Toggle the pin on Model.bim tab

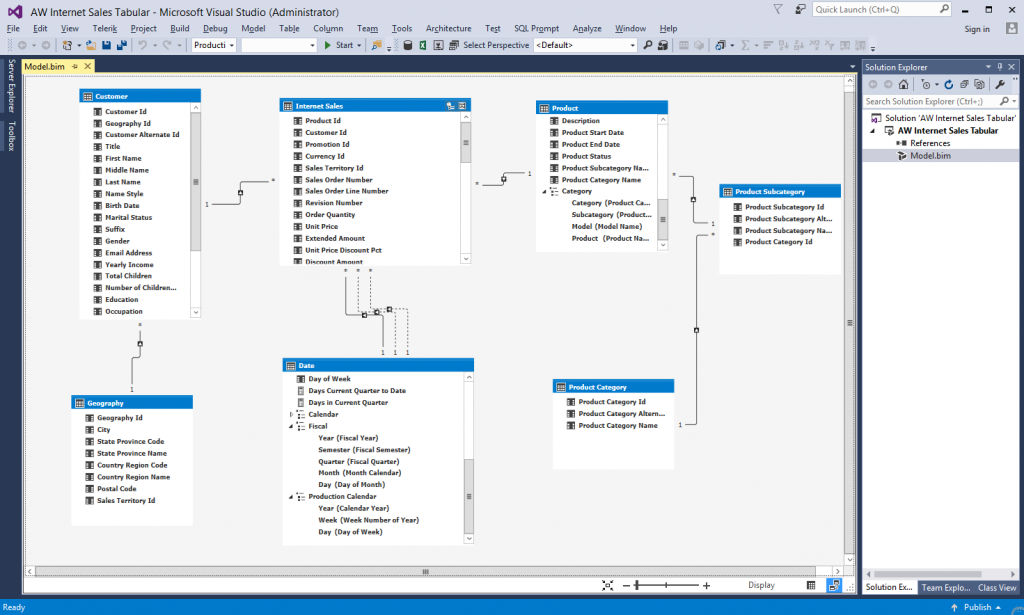(x=74, y=67)
